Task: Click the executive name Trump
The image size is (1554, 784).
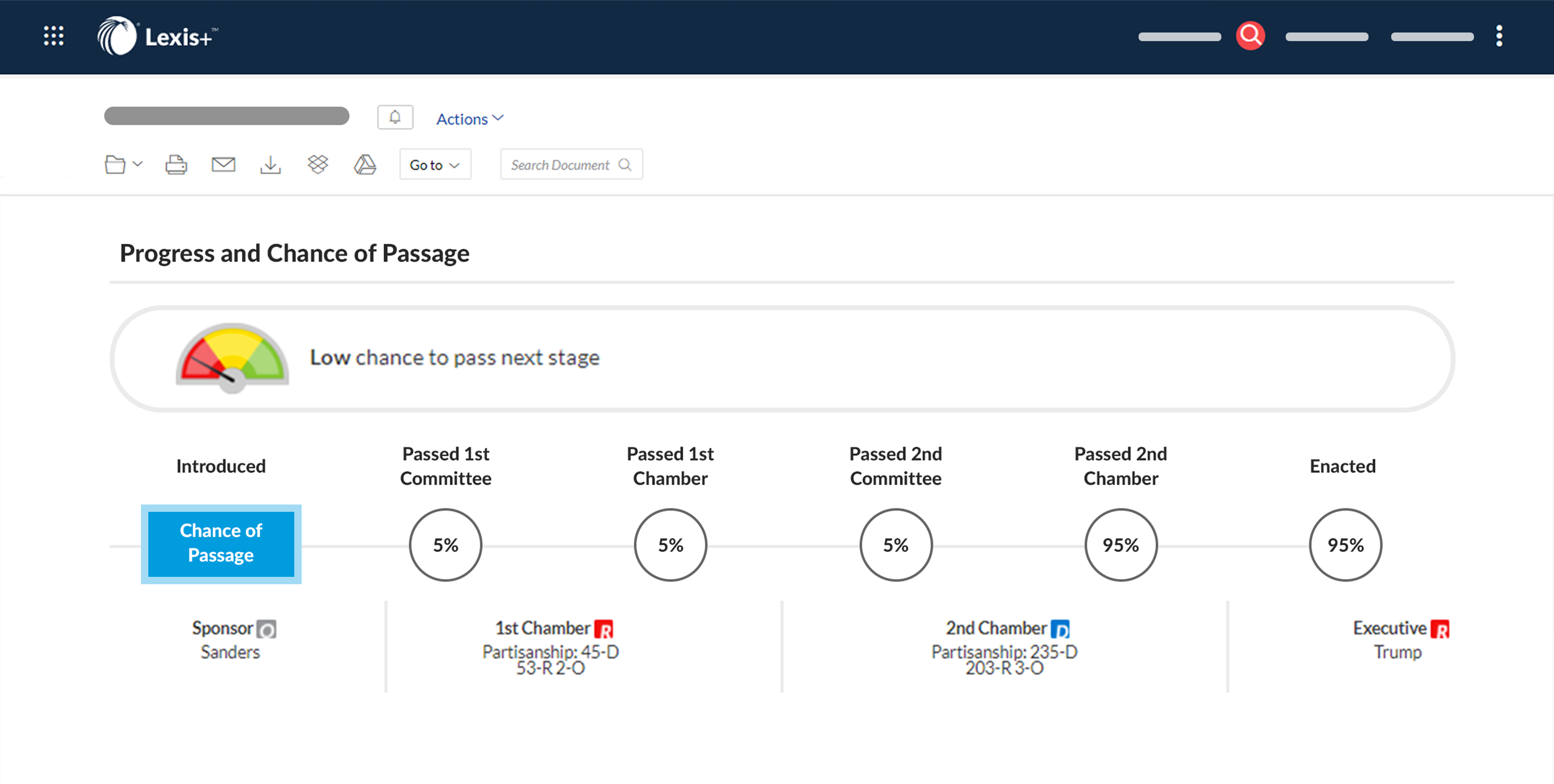Action: click(1399, 652)
